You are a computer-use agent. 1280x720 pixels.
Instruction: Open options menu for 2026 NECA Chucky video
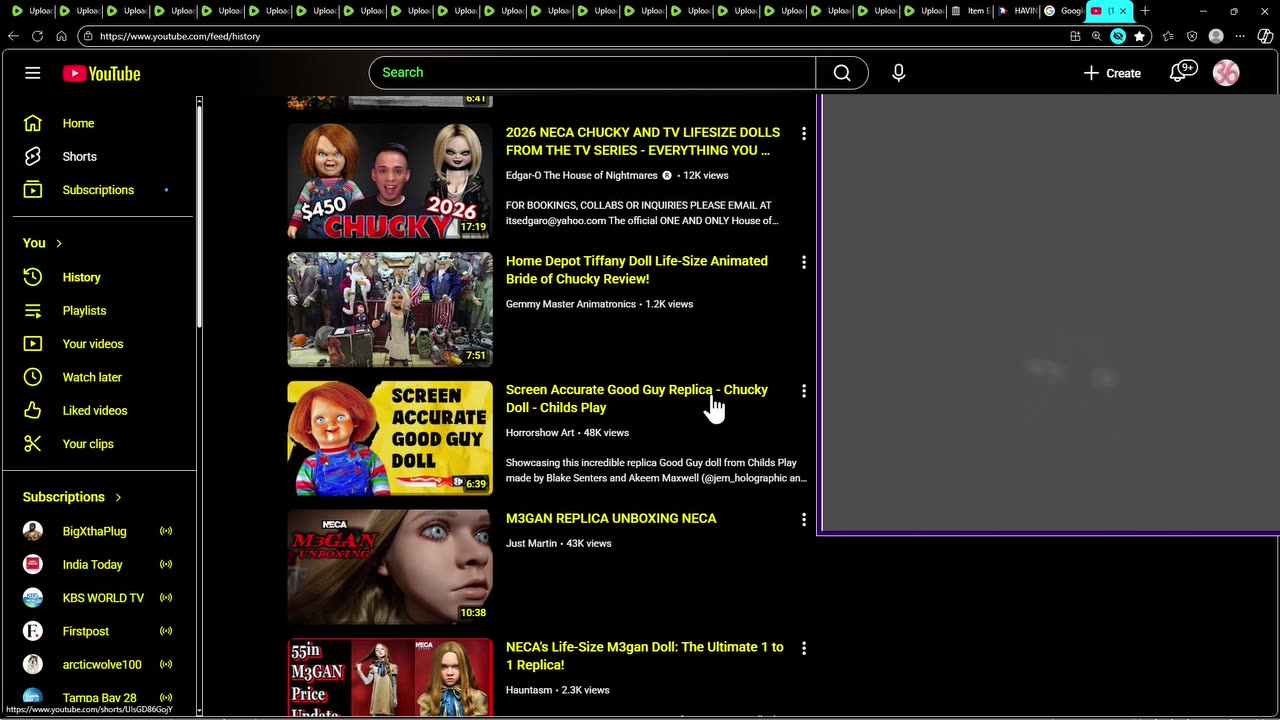point(803,133)
